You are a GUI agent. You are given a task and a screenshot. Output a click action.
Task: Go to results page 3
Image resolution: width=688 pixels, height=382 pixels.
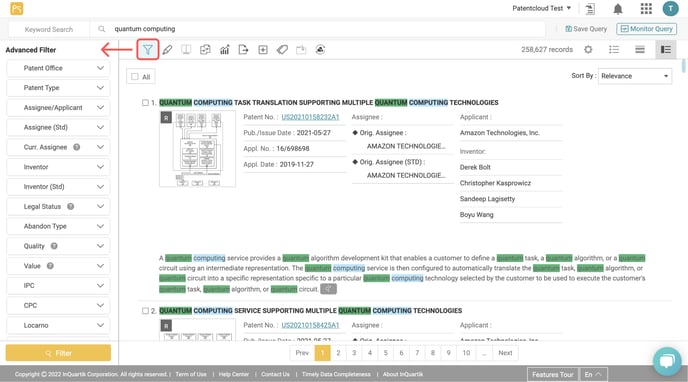pos(354,353)
